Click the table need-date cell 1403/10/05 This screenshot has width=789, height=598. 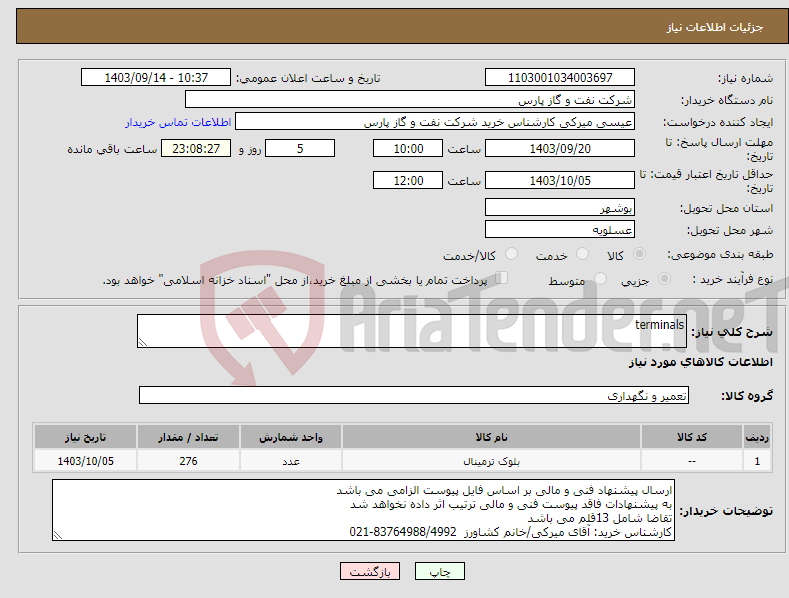[86, 461]
